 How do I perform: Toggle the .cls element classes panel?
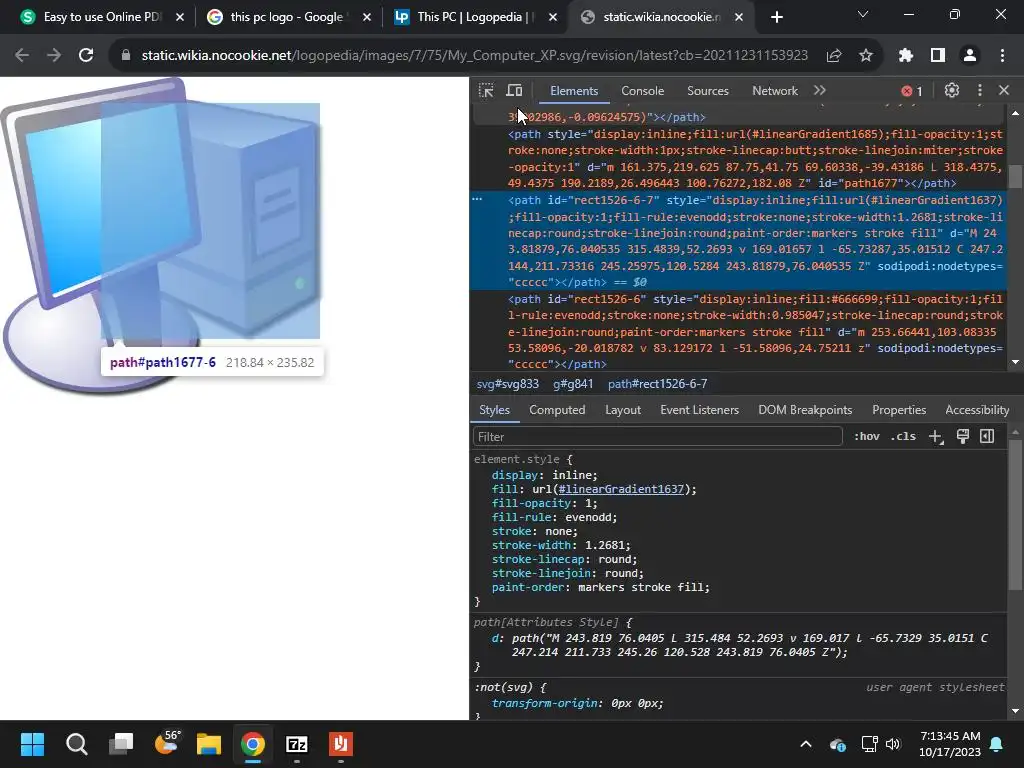pos(903,436)
